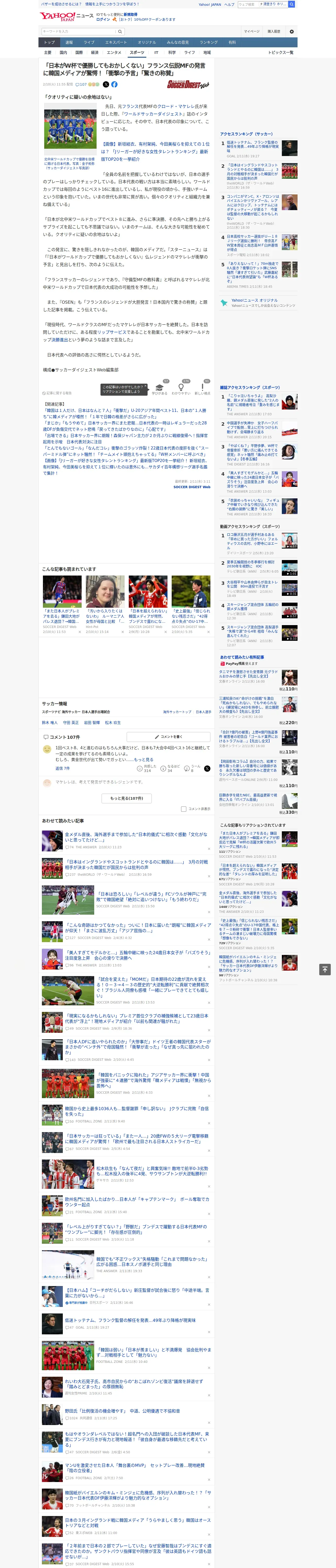Image resolution: width=336 pixels, height=1568 pixels.
Task: Close the reaction tooltip popup
Action: tap(145, 387)
